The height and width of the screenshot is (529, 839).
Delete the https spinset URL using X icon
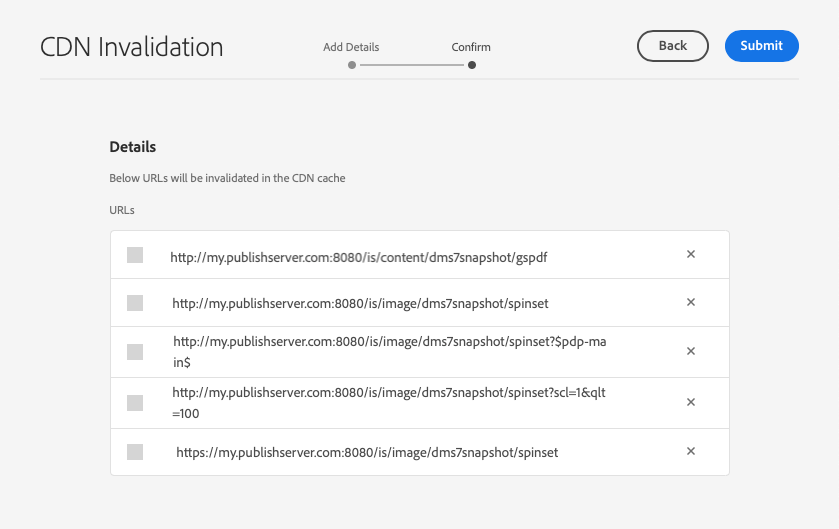coord(690,451)
